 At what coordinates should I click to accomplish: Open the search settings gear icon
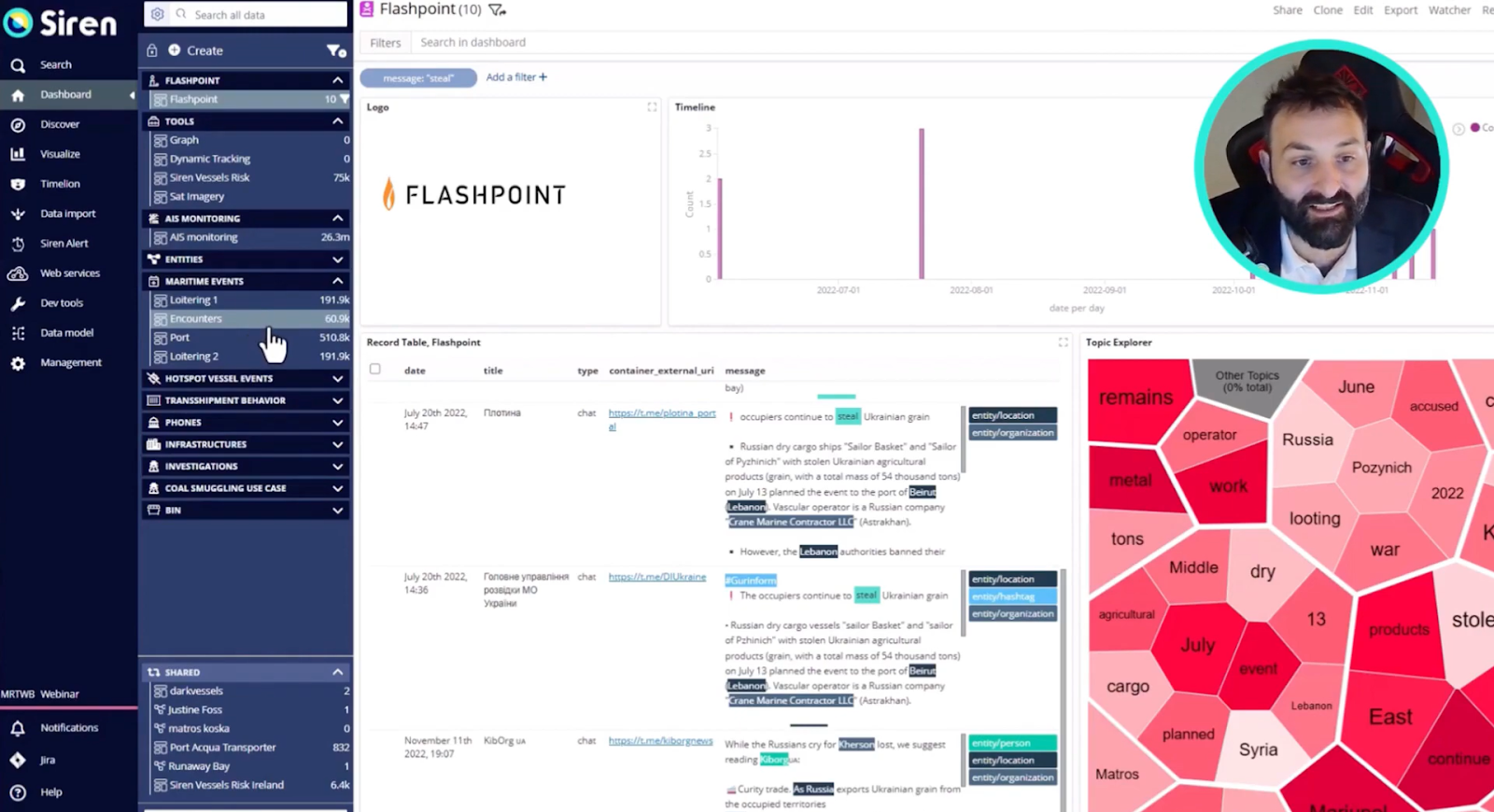157,14
